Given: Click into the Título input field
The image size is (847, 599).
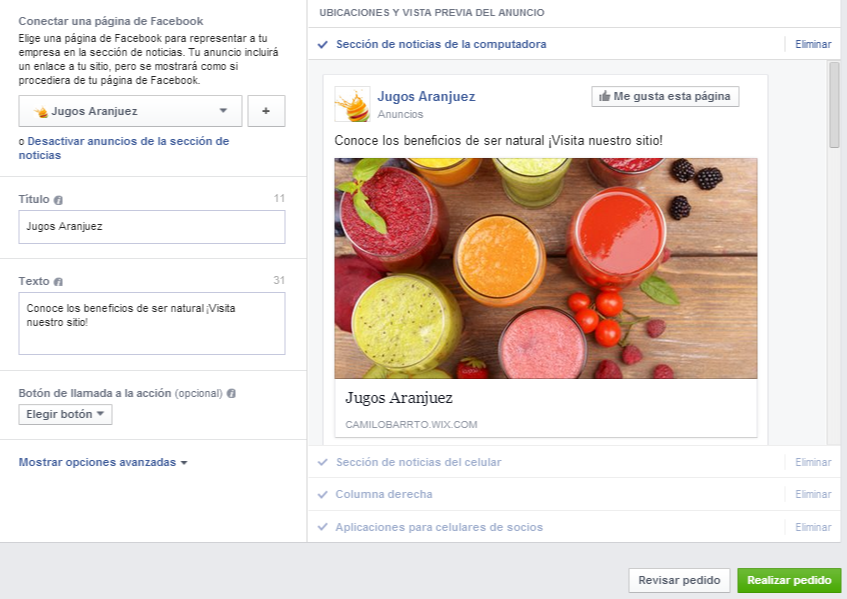Looking at the screenshot, I should (152, 227).
